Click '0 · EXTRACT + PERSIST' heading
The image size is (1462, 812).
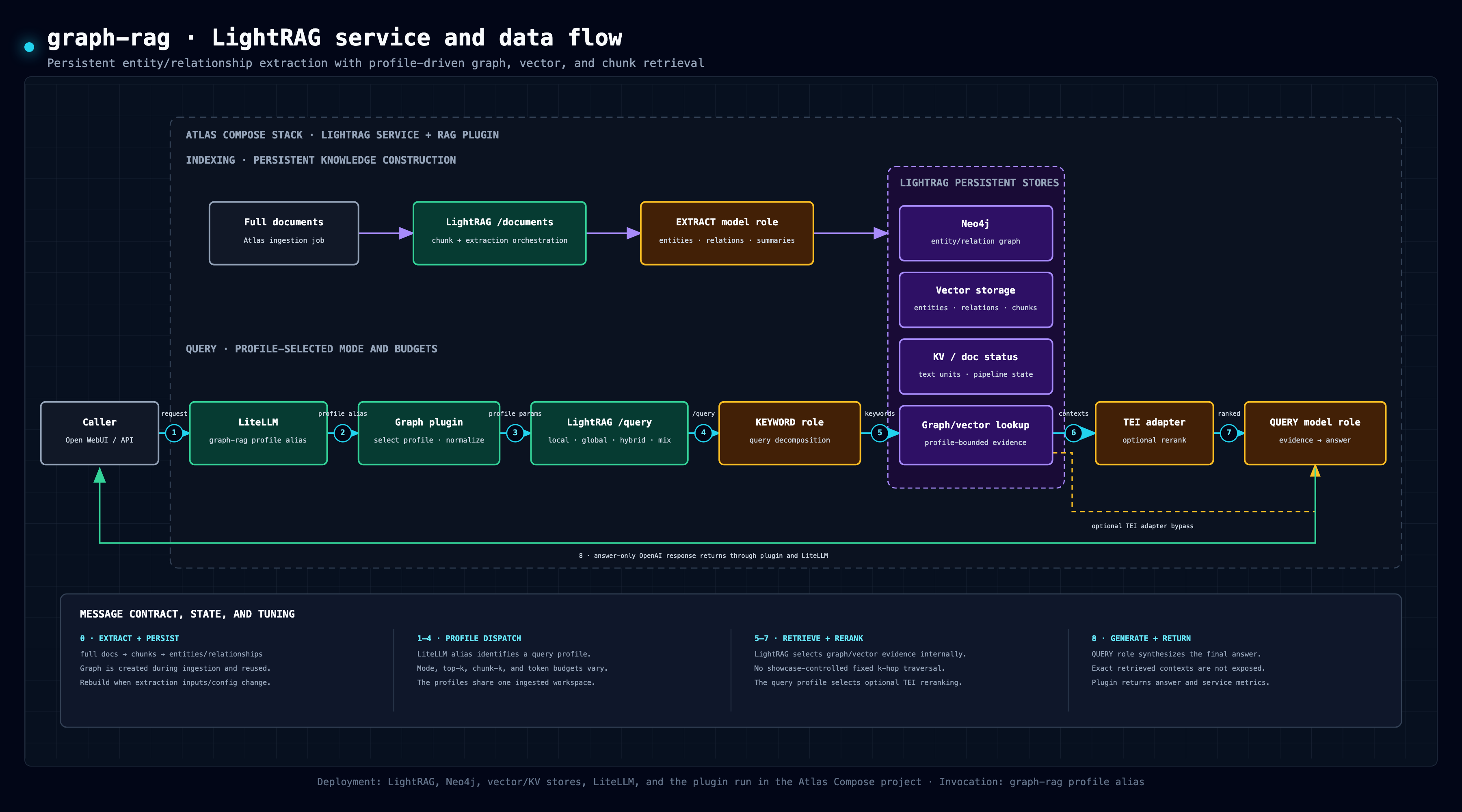tap(130, 638)
